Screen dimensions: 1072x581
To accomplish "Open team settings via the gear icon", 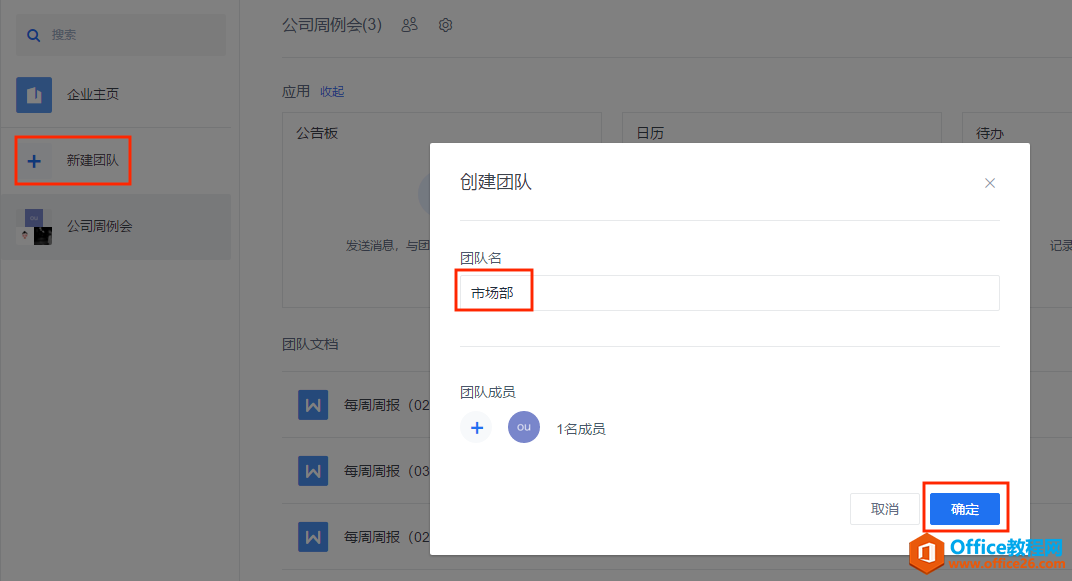I will coord(445,25).
